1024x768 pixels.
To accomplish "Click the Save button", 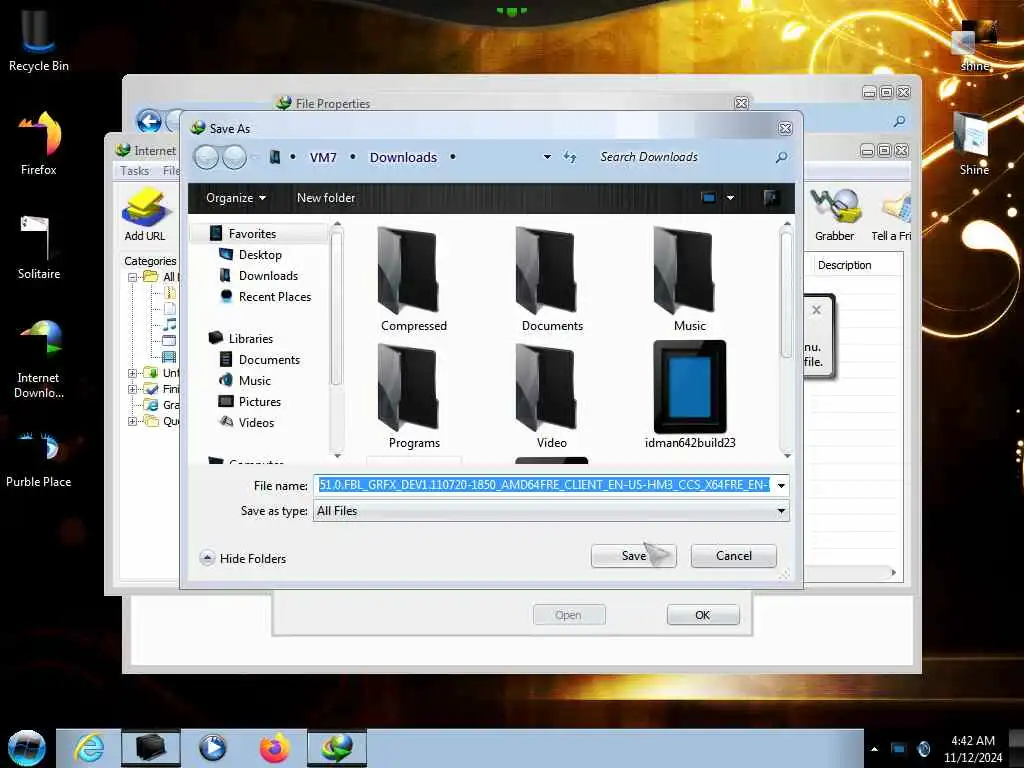I will pyautogui.click(x=633, y=556).
